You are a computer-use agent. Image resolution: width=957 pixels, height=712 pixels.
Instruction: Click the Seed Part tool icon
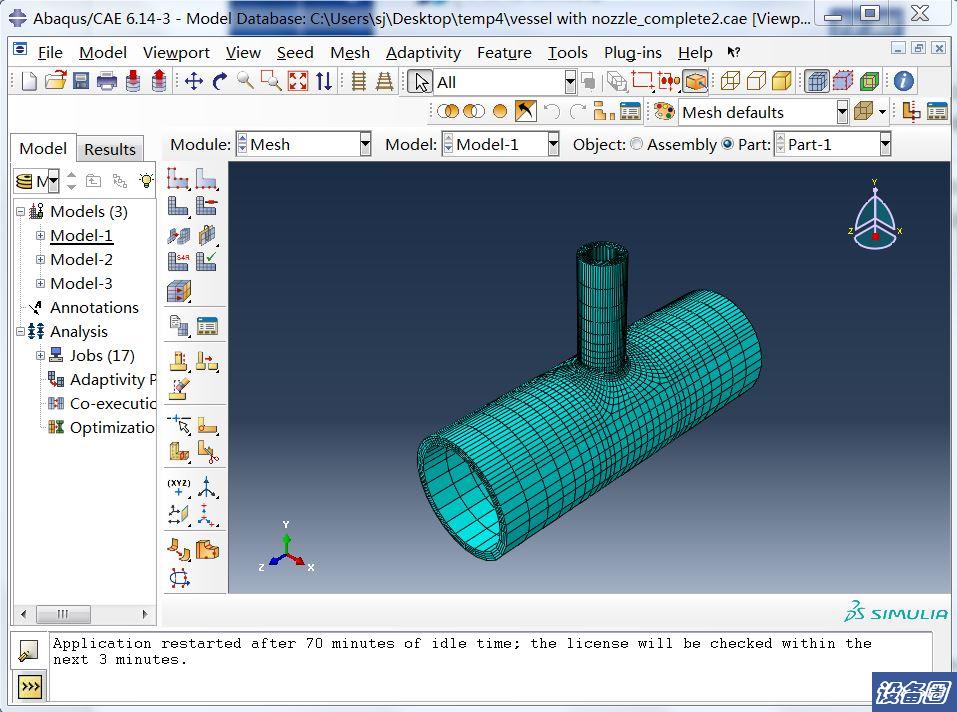(x=178, y=179)
